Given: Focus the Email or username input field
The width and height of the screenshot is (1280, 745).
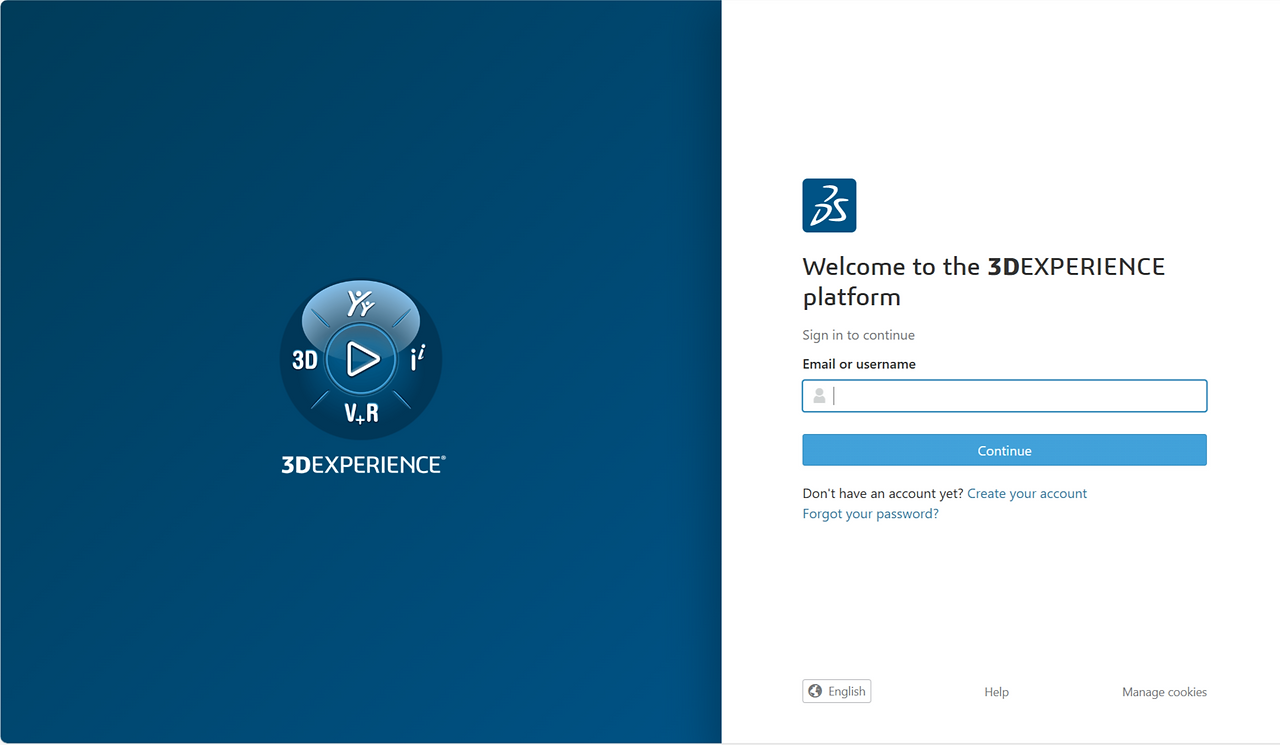Looking at the screenshot, I should coord(1004,396).
